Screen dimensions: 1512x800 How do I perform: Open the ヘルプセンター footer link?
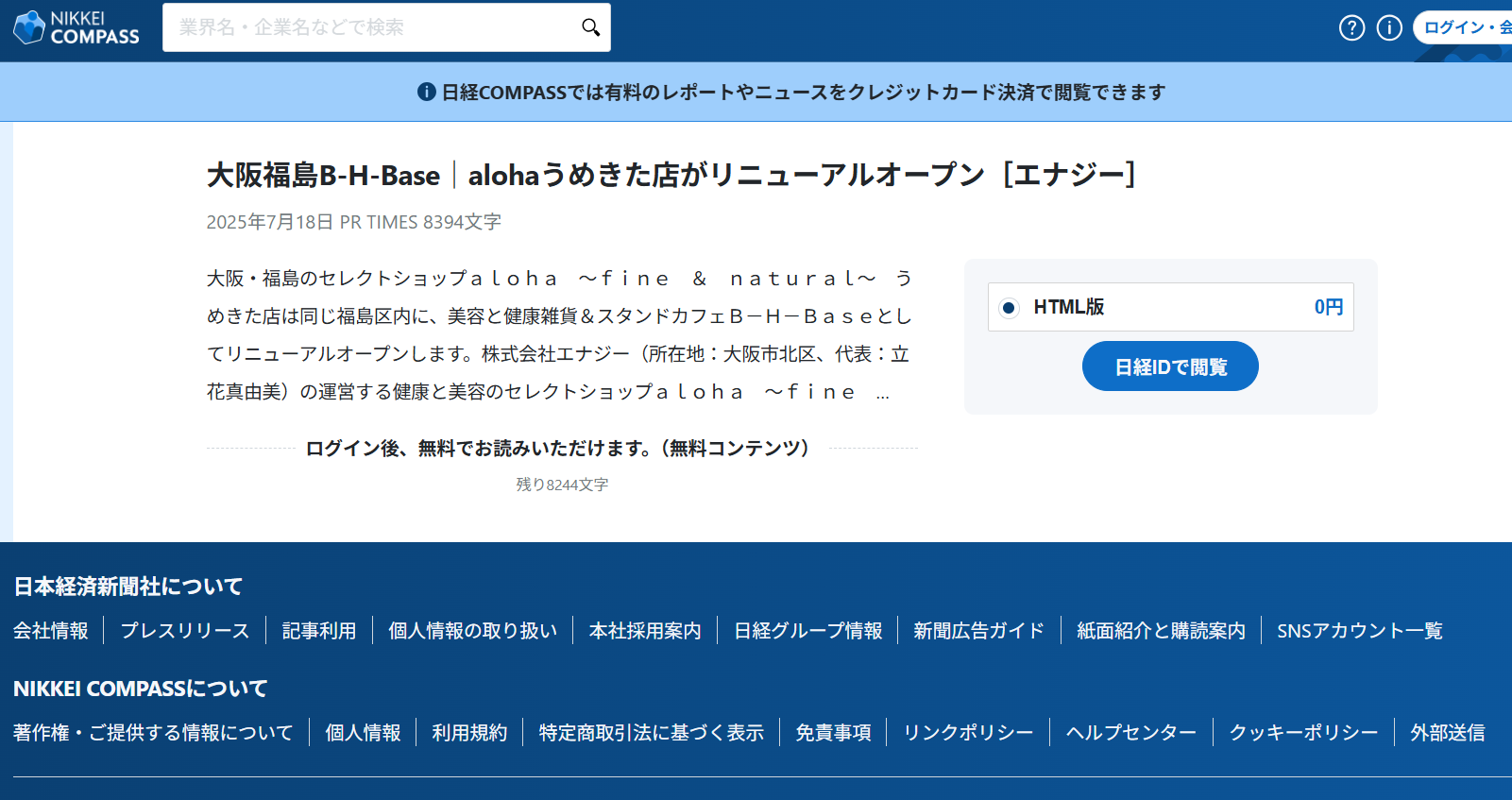click(1131, 733)
